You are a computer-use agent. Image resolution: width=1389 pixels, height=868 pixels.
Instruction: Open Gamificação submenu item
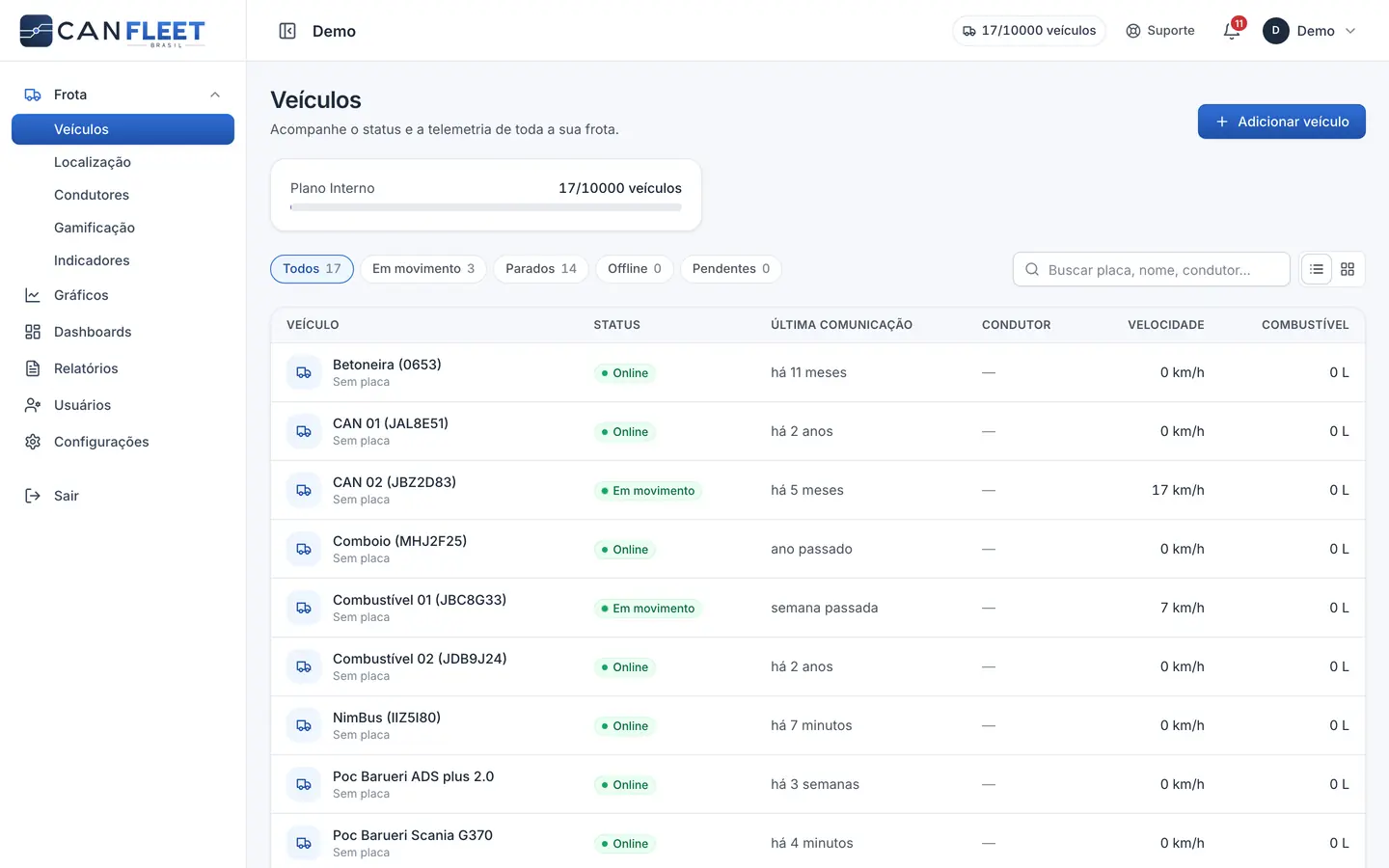point(123,228)
